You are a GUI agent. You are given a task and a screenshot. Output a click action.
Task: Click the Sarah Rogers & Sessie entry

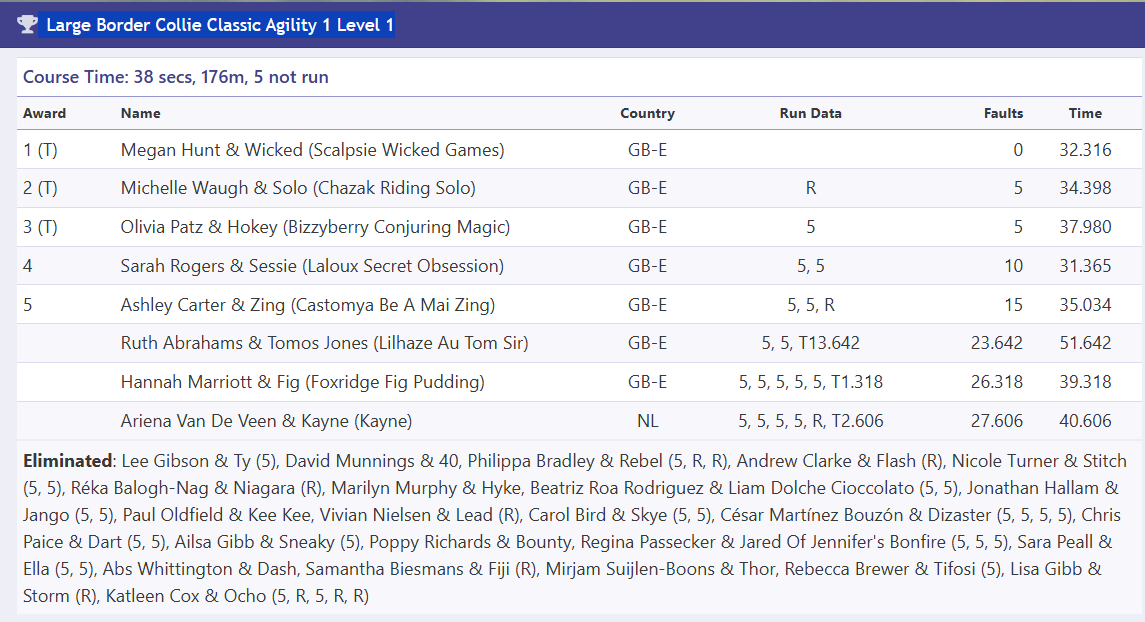click(x=312, y=266)
